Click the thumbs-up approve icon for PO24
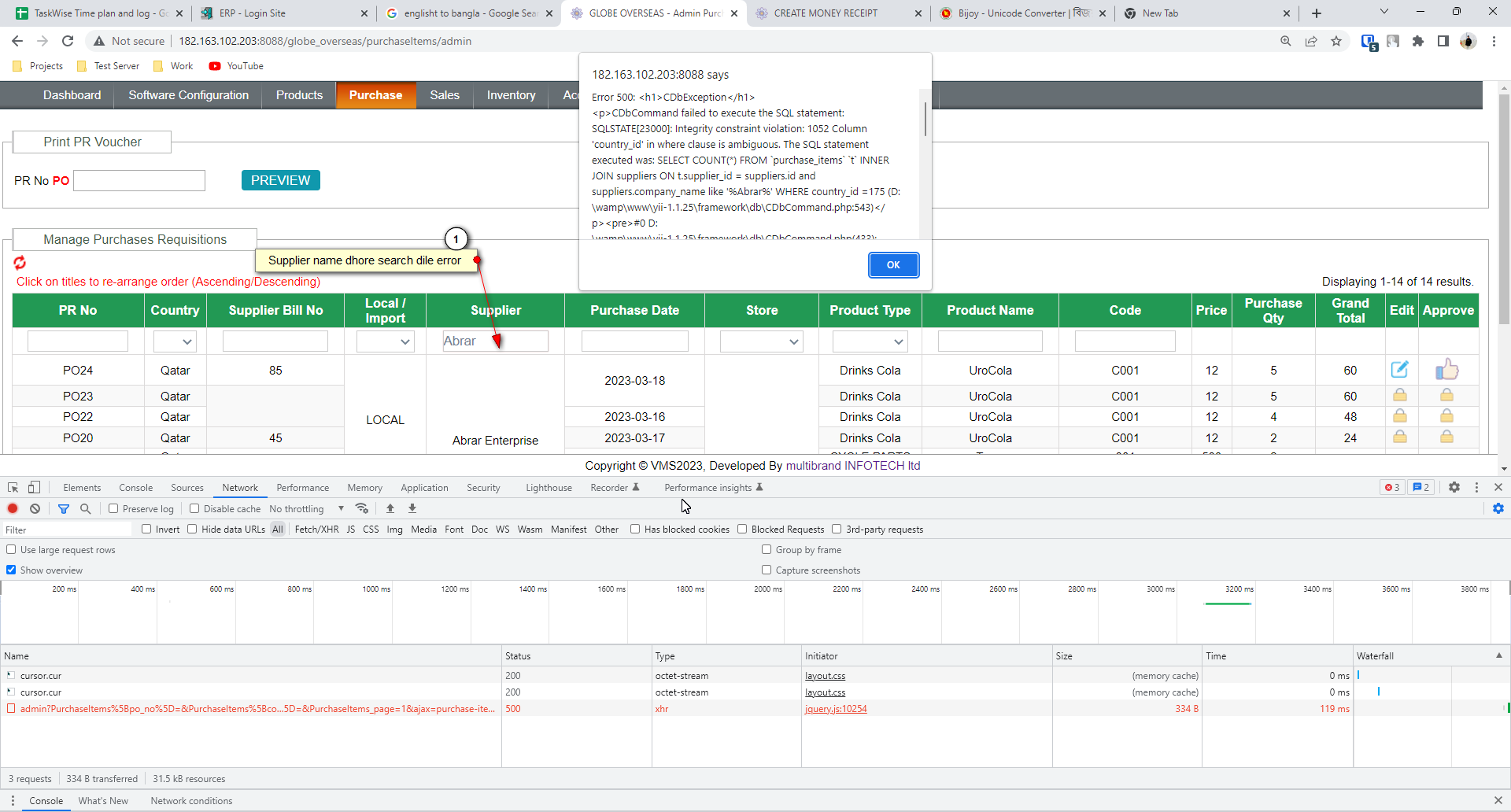Screen dimensions: 1511x812 [1446, 369]
